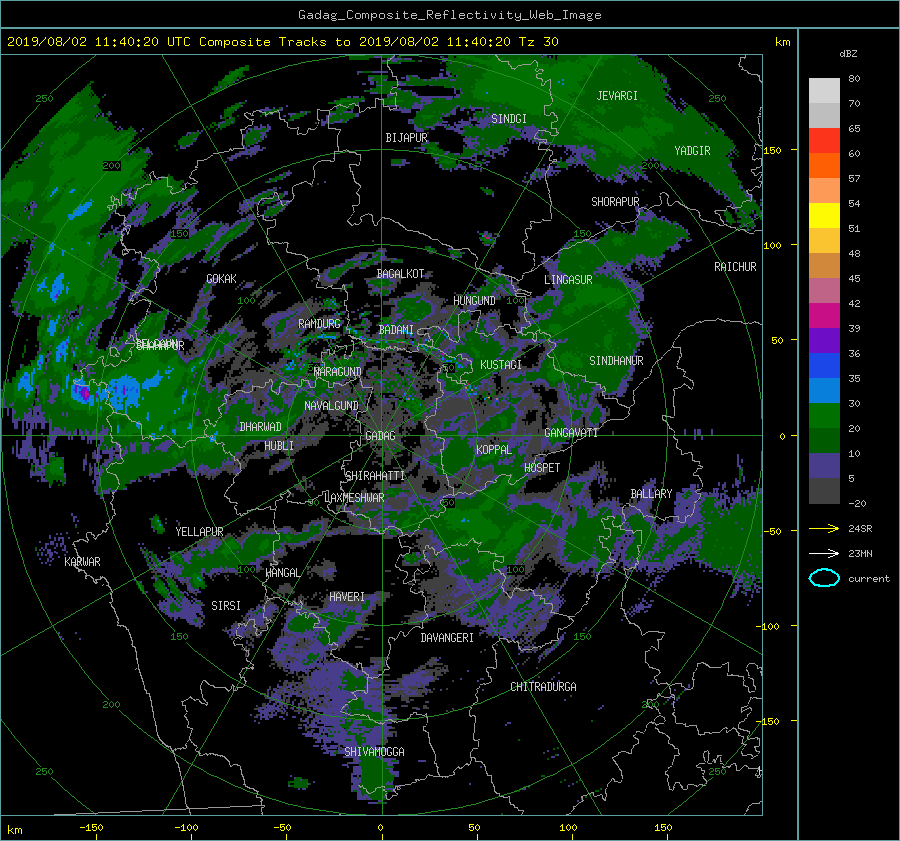Click the SHORAPUR city label
900x841 pixels.
point(615,202)
